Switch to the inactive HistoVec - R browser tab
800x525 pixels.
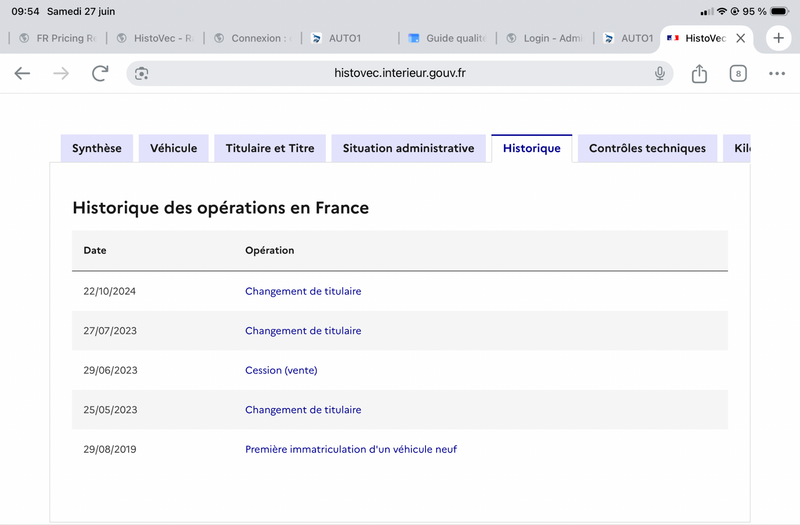[x=155, y=38]
